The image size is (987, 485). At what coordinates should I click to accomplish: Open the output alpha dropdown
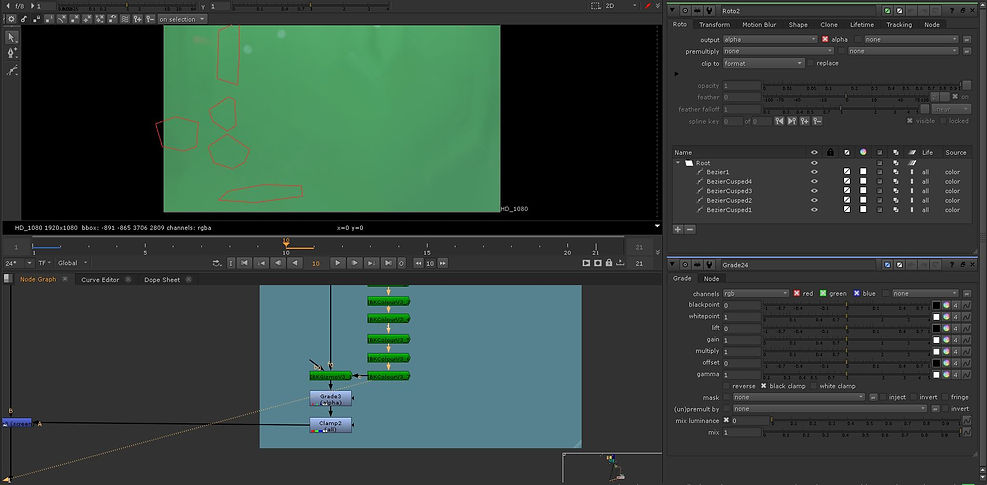click(x=770, y=40)
